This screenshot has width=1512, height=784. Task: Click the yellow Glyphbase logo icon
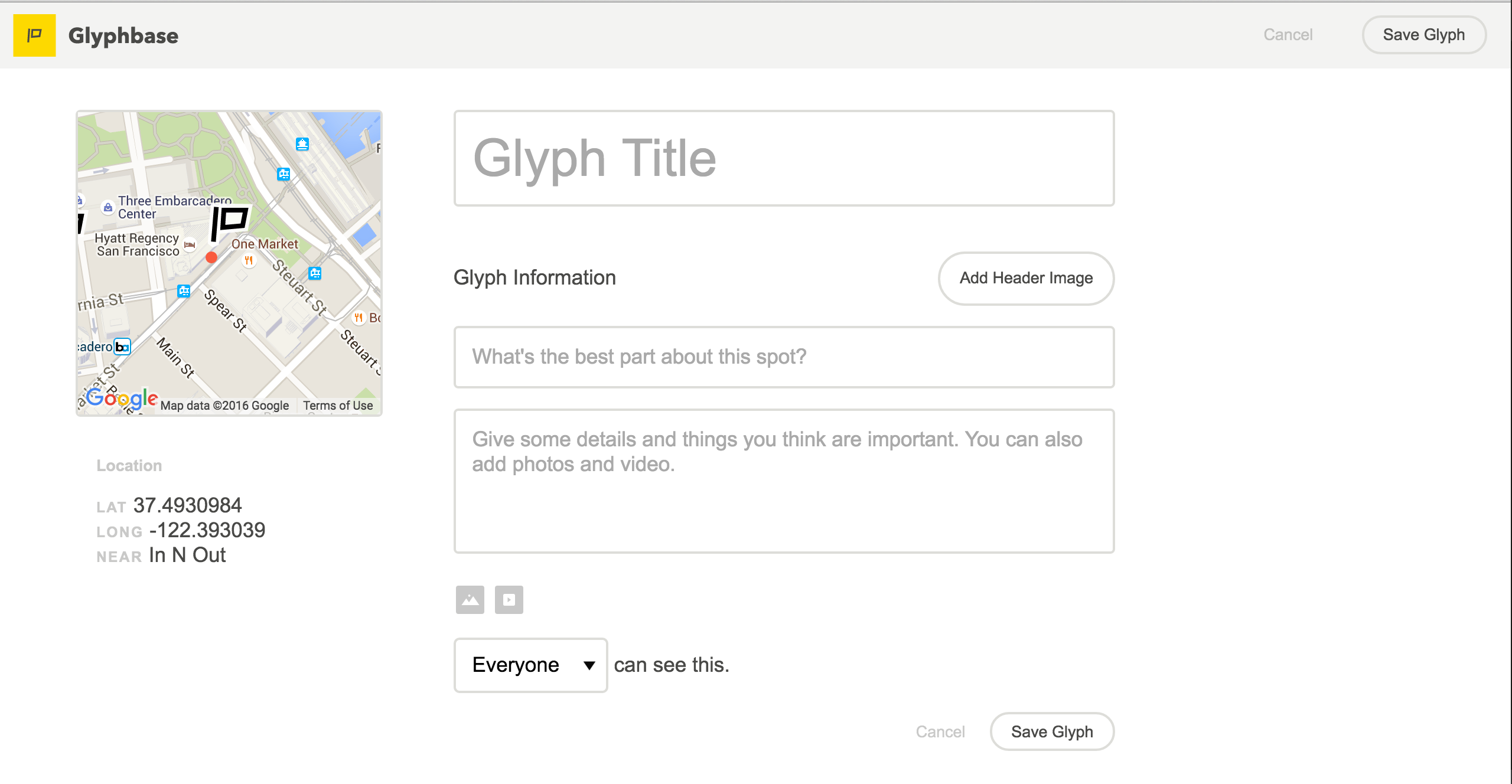pos(34,35)
